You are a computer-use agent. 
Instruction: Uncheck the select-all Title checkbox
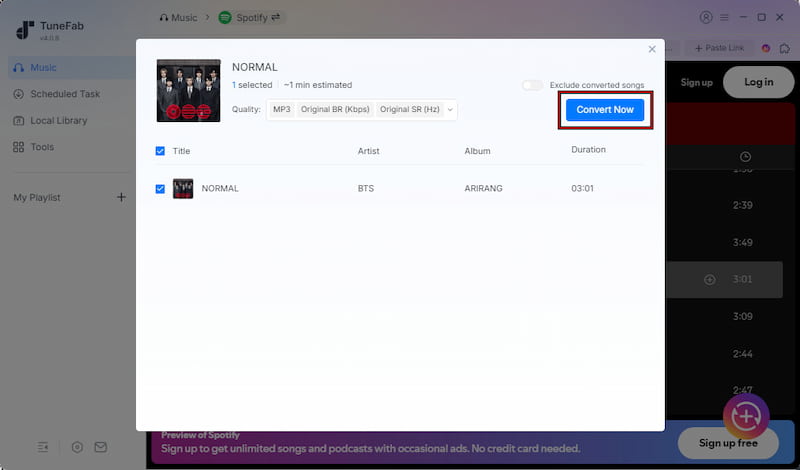click(x=160, y=151)
